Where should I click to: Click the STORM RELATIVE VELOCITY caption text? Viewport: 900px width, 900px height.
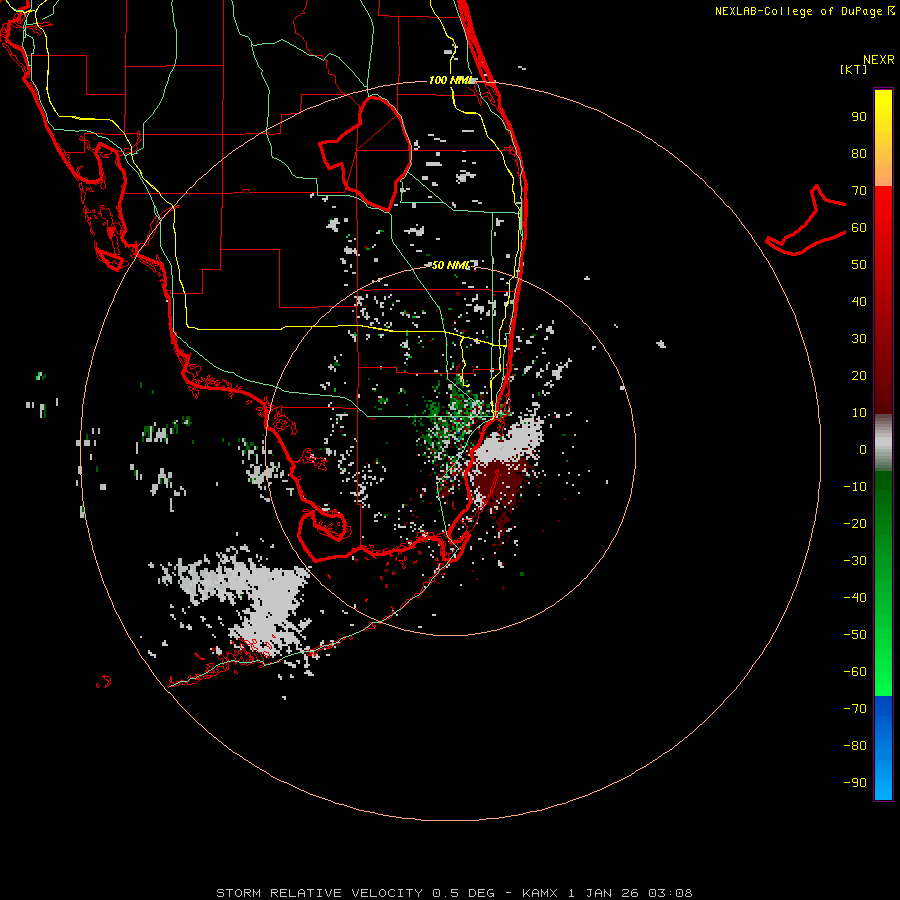click(319, 893)
